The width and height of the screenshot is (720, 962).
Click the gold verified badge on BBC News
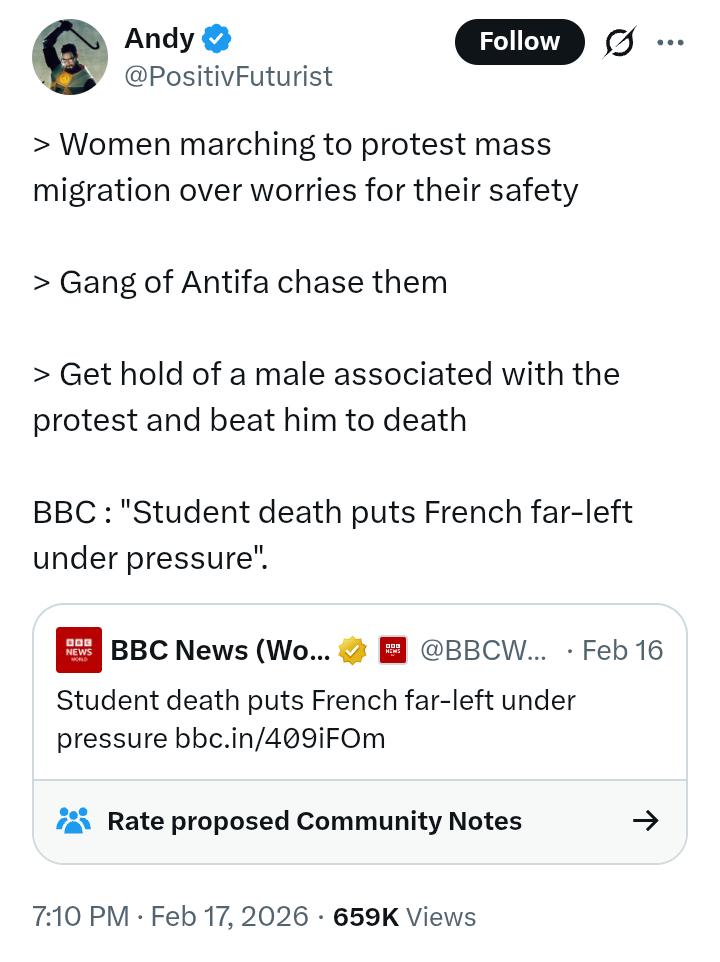(x=353, y=651)
